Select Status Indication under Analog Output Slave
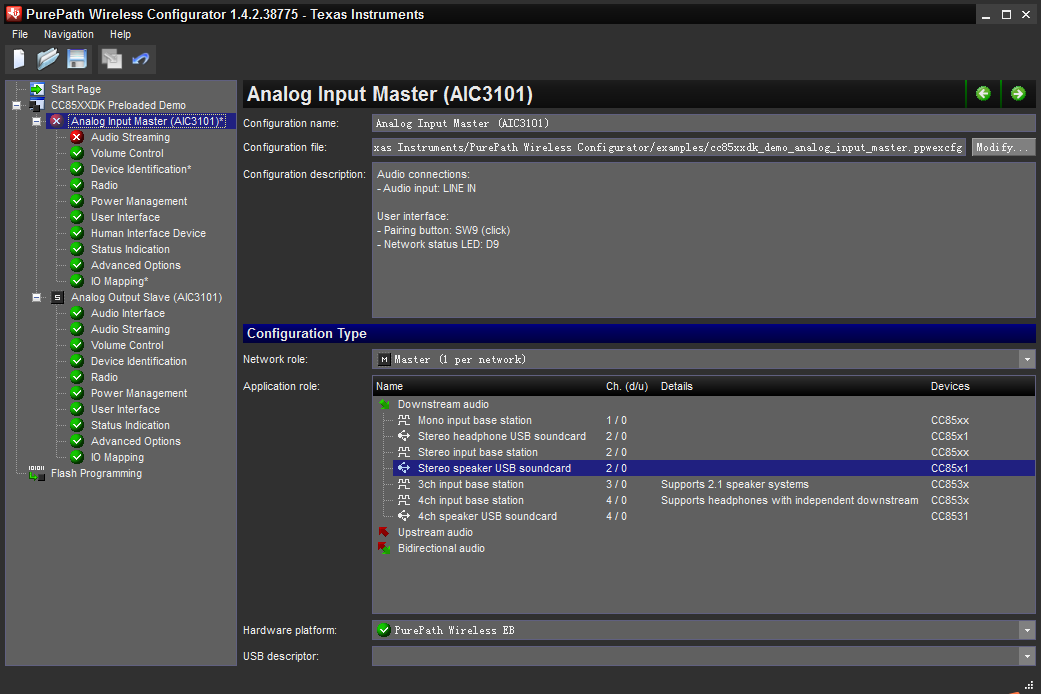Screen dimensions: 1041x694 [130, 425]
